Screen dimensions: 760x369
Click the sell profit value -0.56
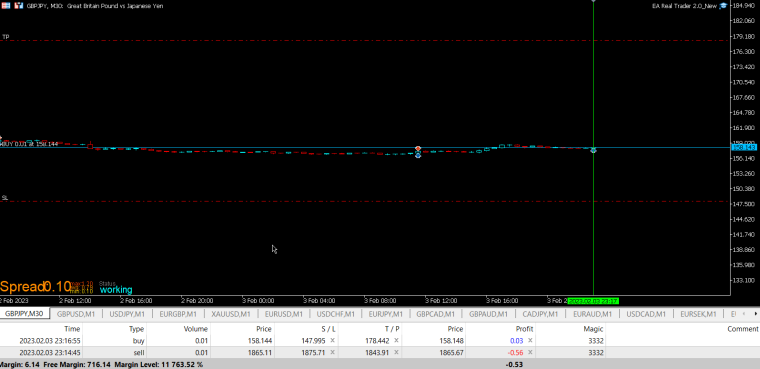coord(516,353)
